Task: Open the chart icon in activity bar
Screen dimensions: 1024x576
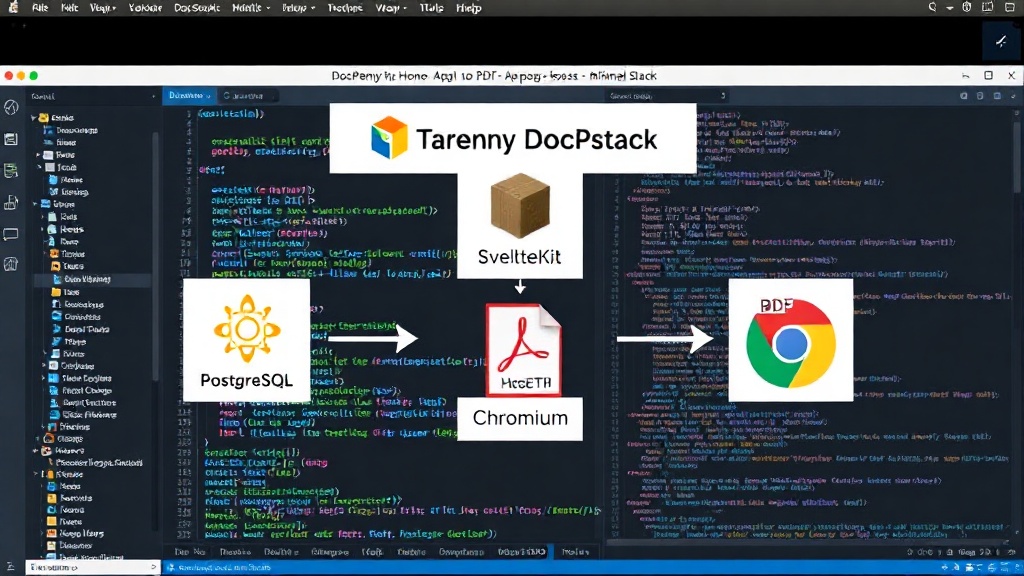Action: pos(11,264)
